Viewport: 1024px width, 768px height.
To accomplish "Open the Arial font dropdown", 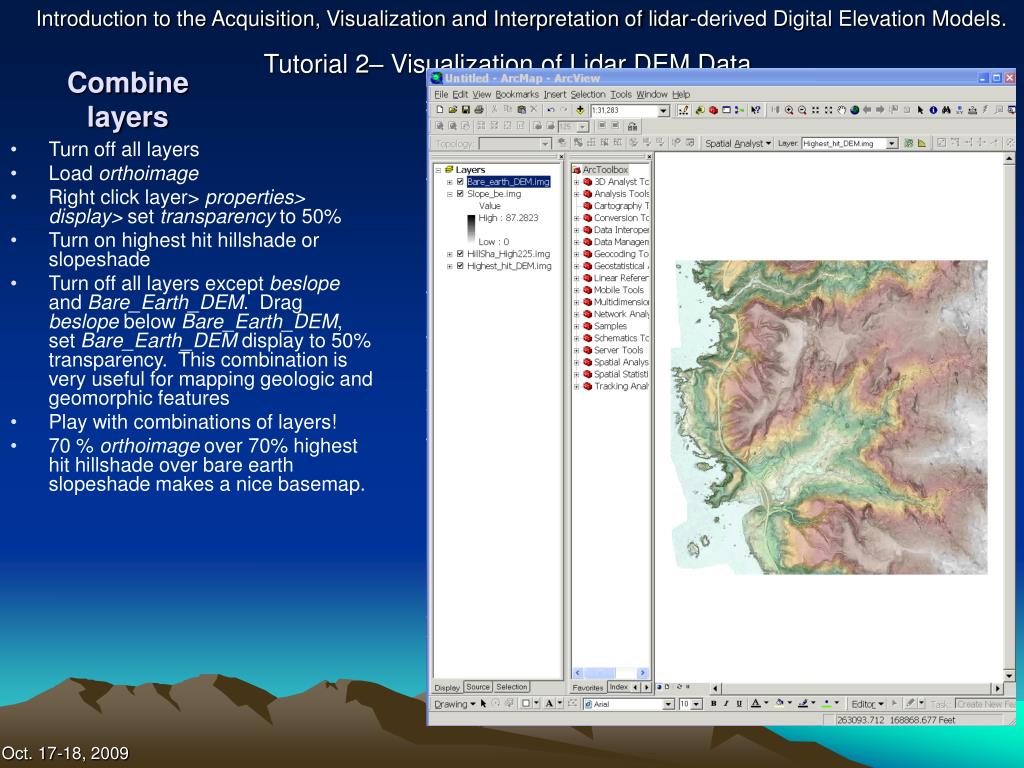I will click(x=668, y=703).
